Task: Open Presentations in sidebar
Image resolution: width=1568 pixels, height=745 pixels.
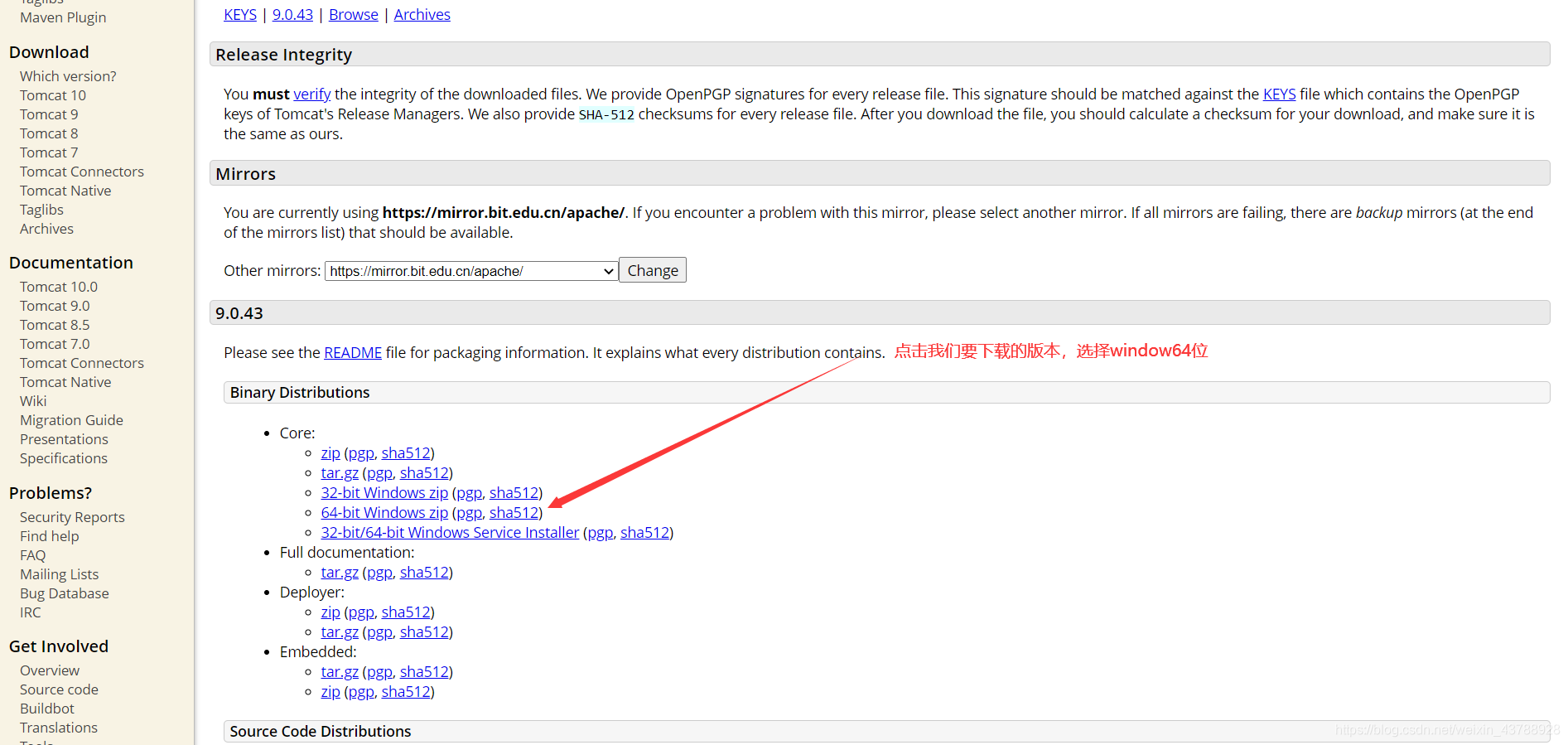Action: click(x=64, y=439)
